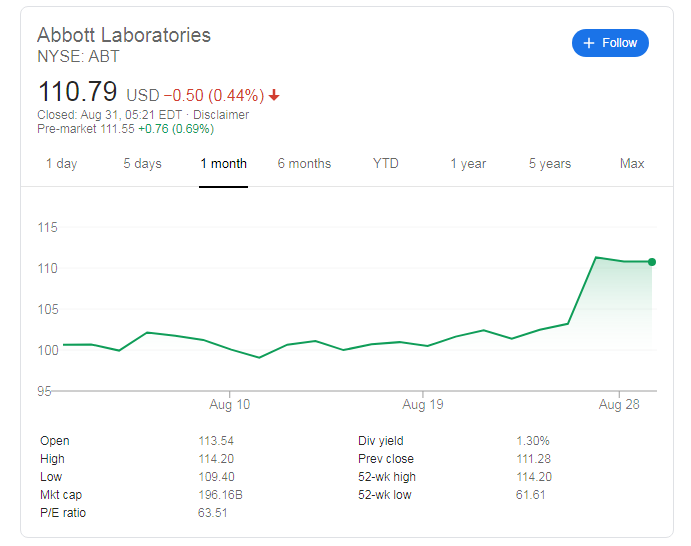
Task: Click the Abbott Laboratories title
Action: click(x=124, y=35)
